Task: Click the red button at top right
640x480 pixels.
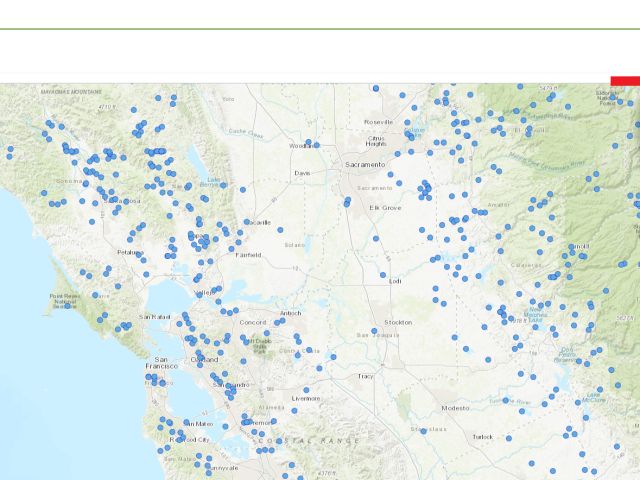Action: point(625,81)
